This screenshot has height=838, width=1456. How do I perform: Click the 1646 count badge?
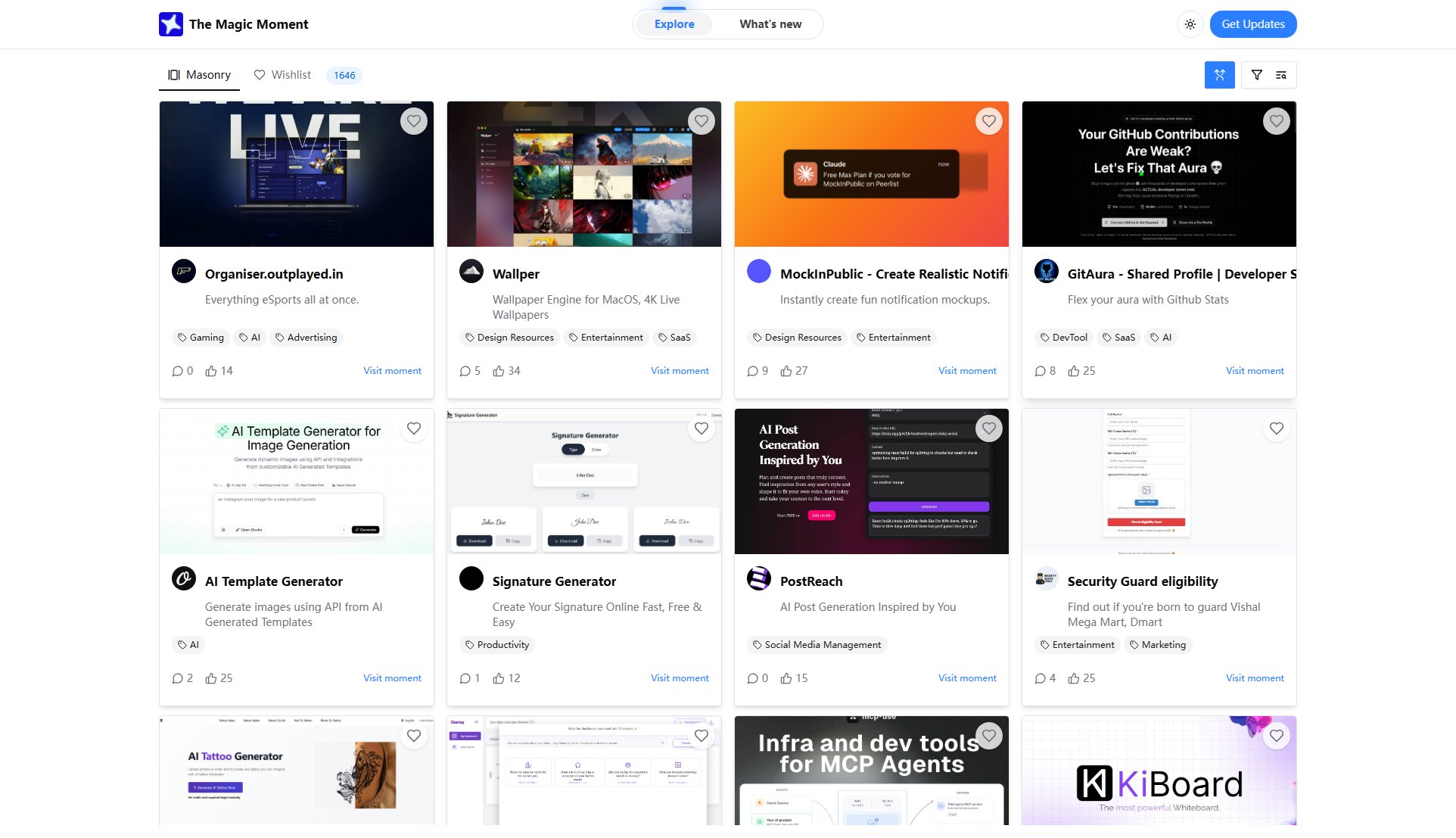click(x=344, y=75)
